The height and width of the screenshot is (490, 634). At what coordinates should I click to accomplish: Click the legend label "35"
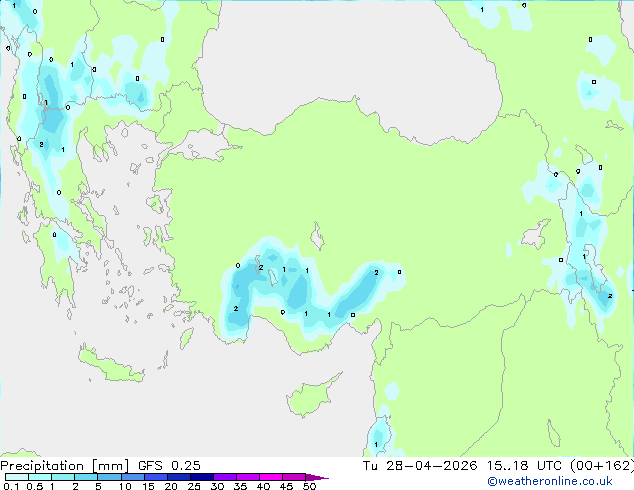tap(240, 486)
